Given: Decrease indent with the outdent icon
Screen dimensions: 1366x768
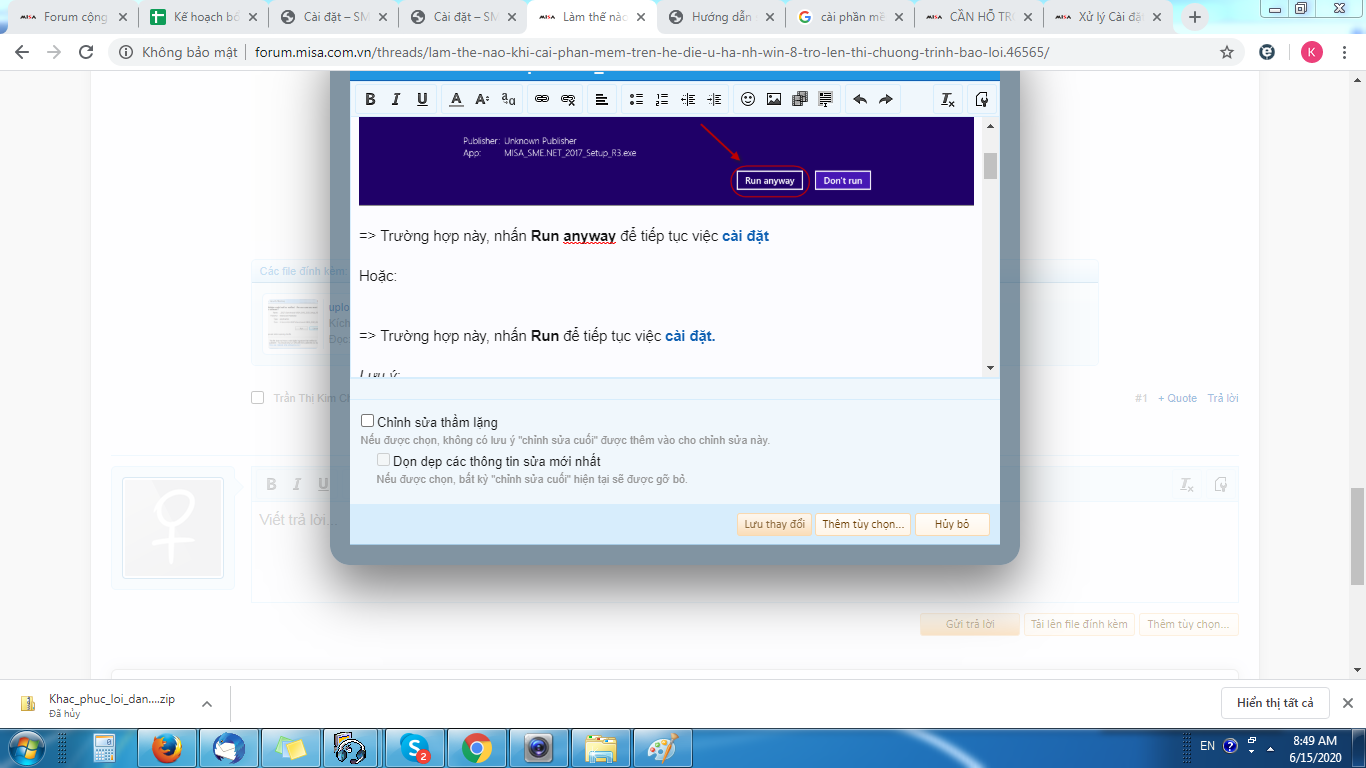Looking at the screenshot, I should pos(688,99).
